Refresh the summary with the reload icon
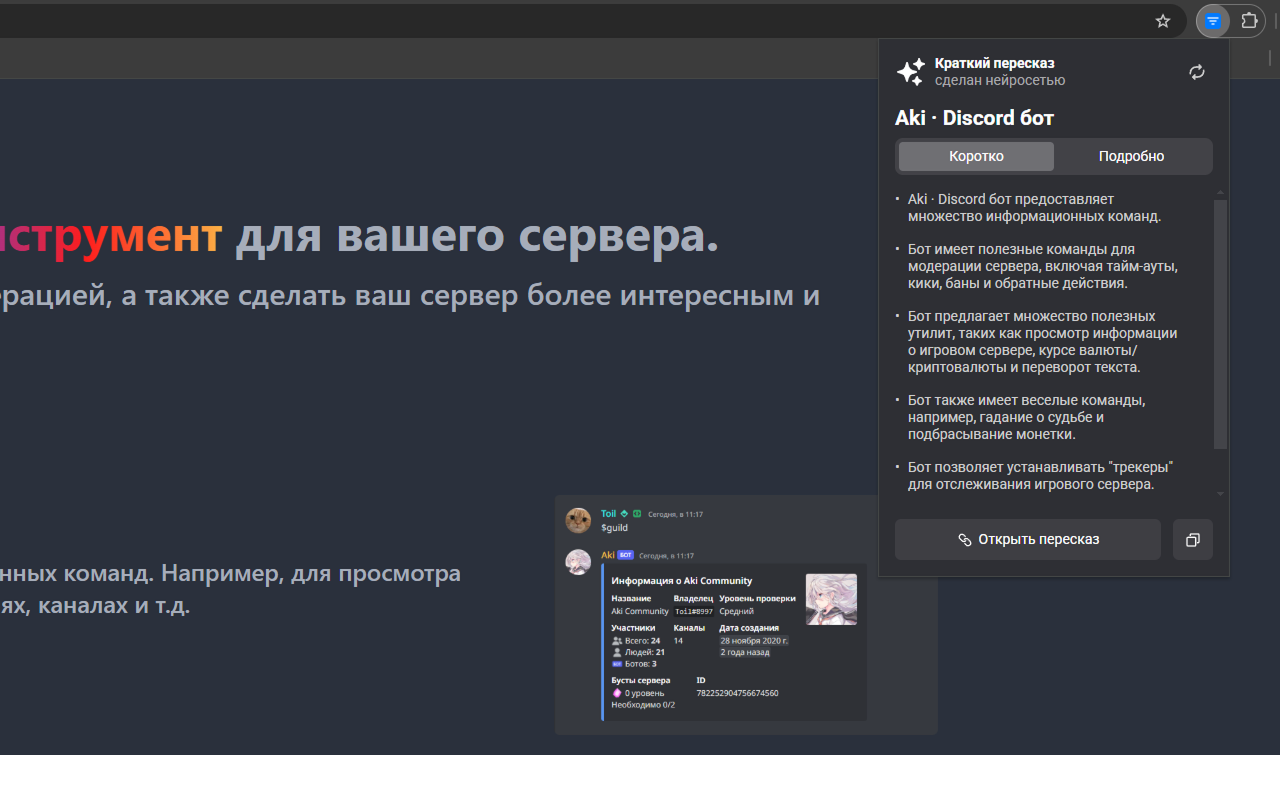1280x800 pixels. coord(1197,72)
